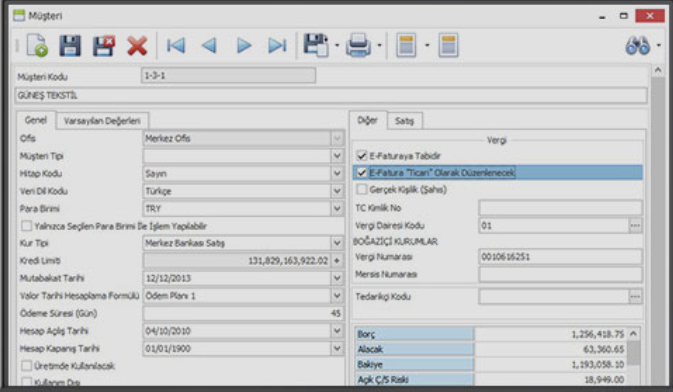
Task: Click balance table scrollbar up arrow
Action: pyautogui.click(x=634, y=334)
